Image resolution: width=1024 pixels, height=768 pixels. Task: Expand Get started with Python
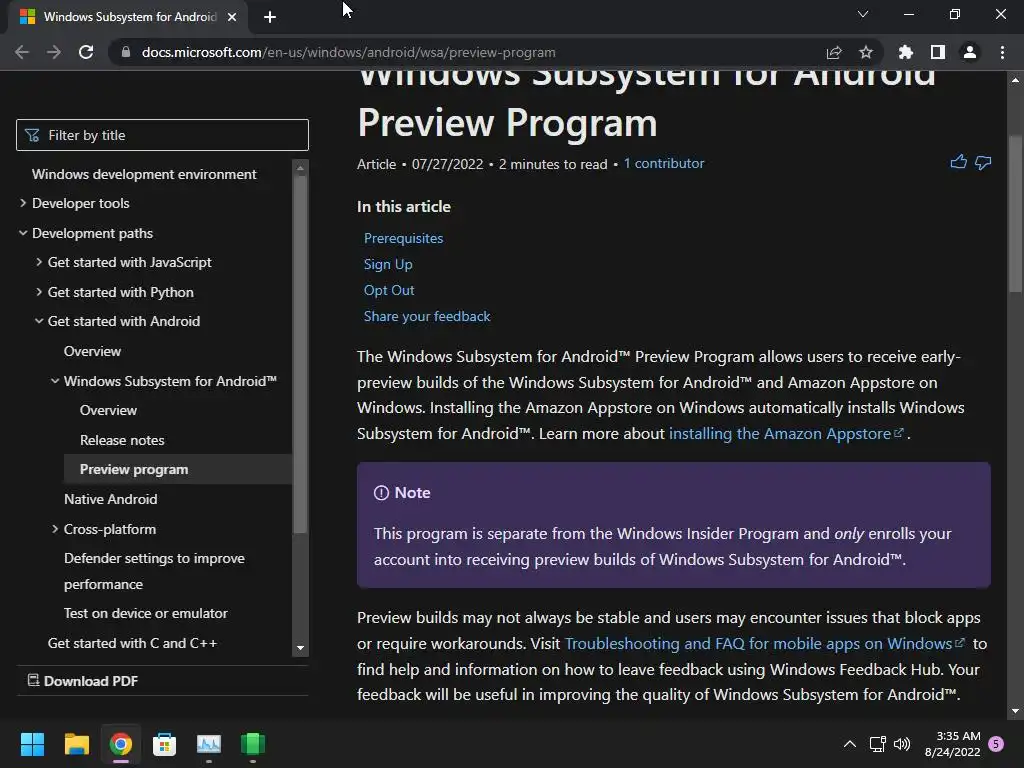click(39, 292)
